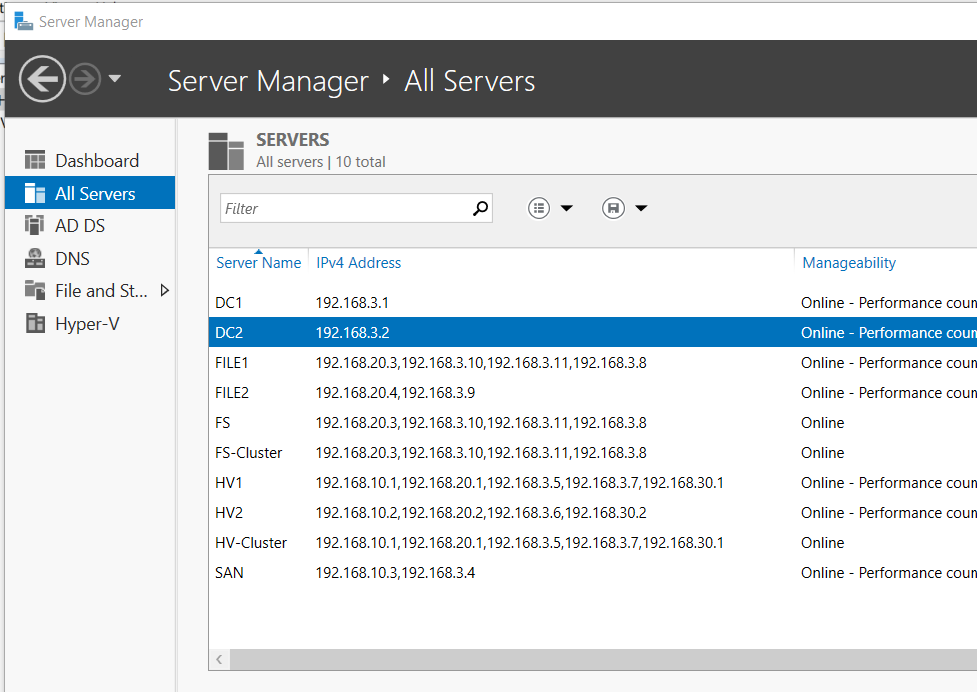Click the horizontal scrollbar left arrow
The height and width of the screenshot is (692, 977).
[x=219, y=659]
